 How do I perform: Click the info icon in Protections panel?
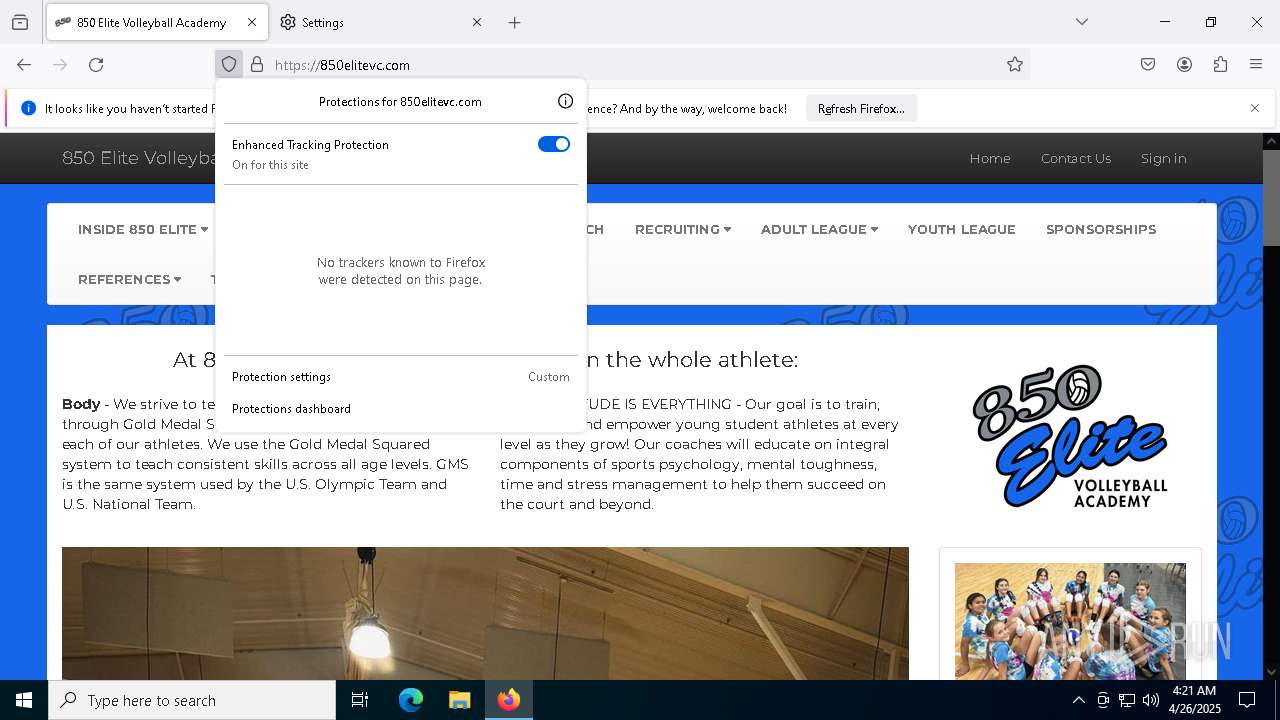[x=565, y=101]
